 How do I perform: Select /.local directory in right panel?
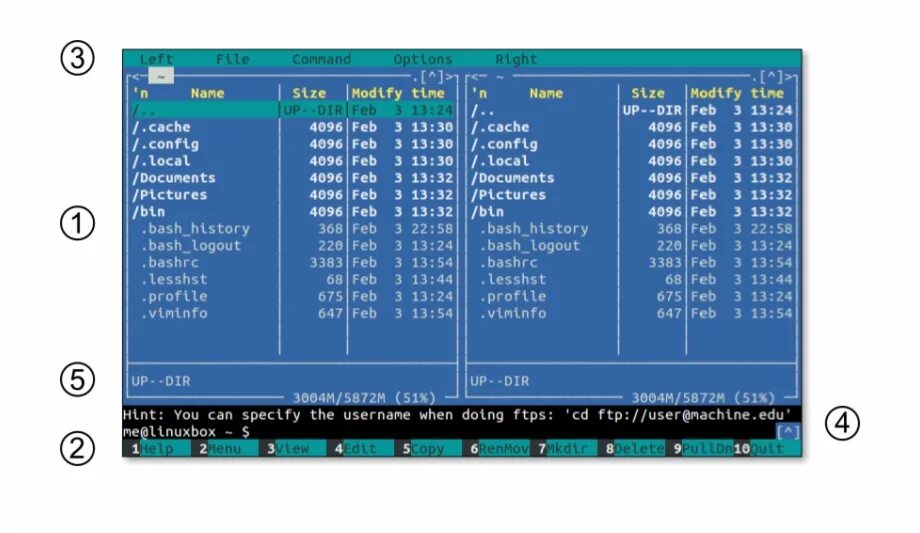point(631,161)
